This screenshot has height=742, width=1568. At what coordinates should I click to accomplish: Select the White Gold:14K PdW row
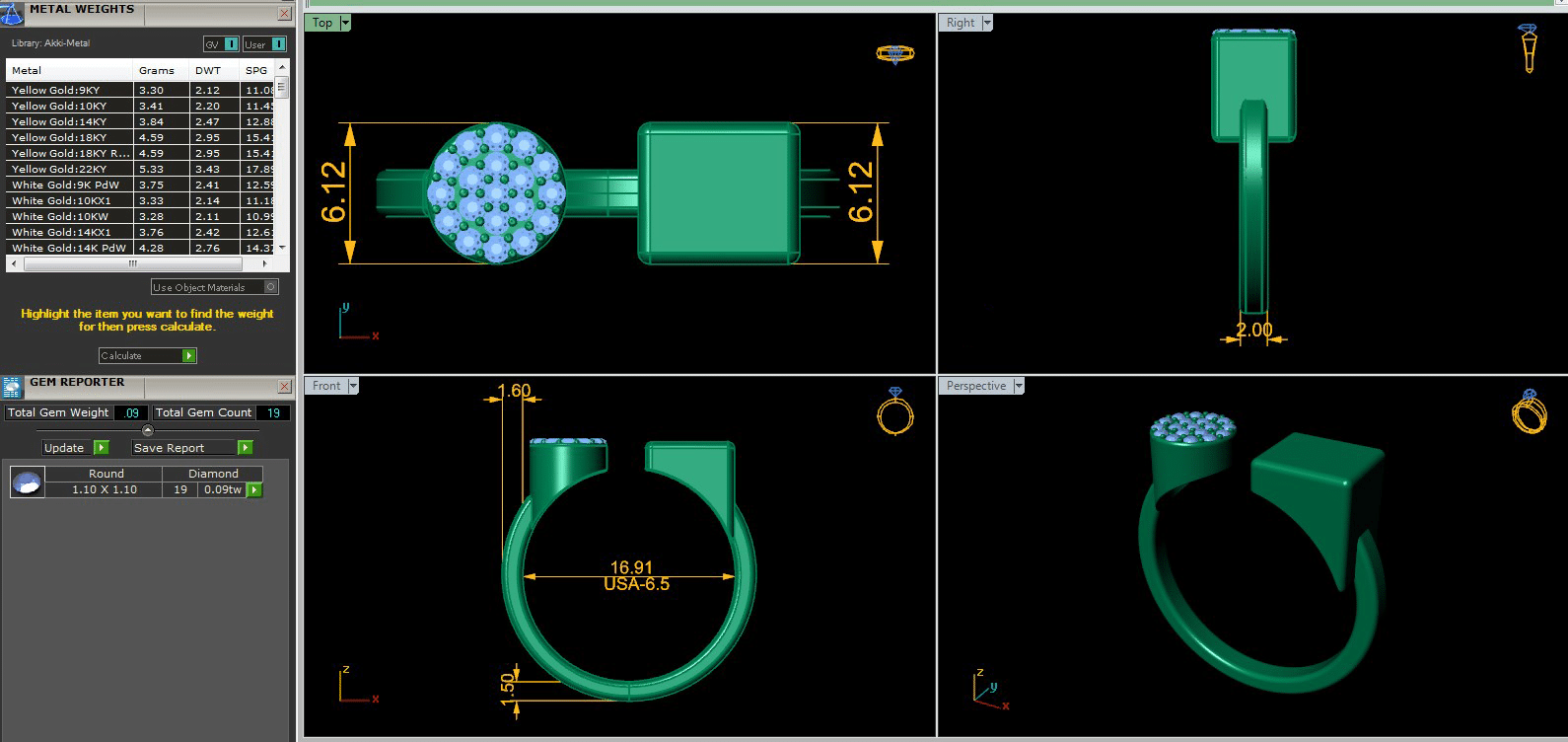point(141,248)
